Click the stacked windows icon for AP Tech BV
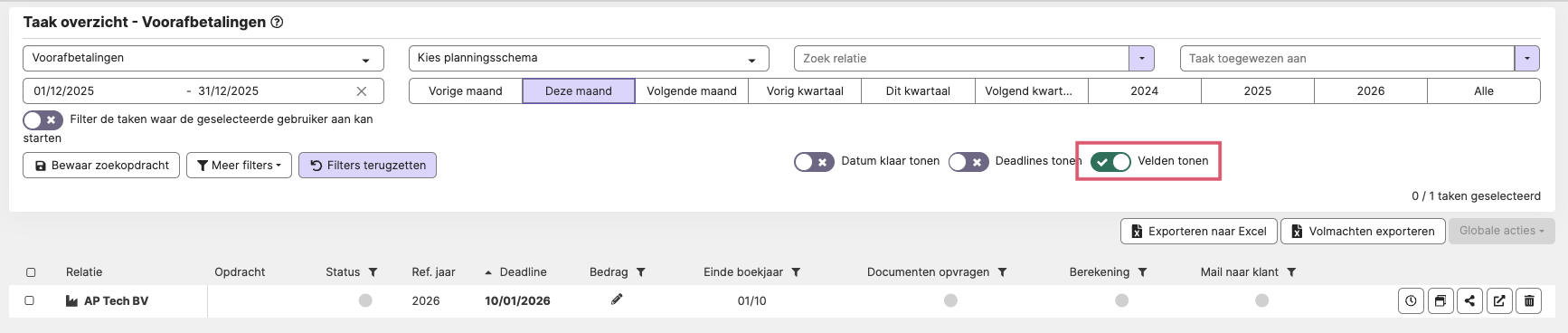 (x=1440, y=301)
